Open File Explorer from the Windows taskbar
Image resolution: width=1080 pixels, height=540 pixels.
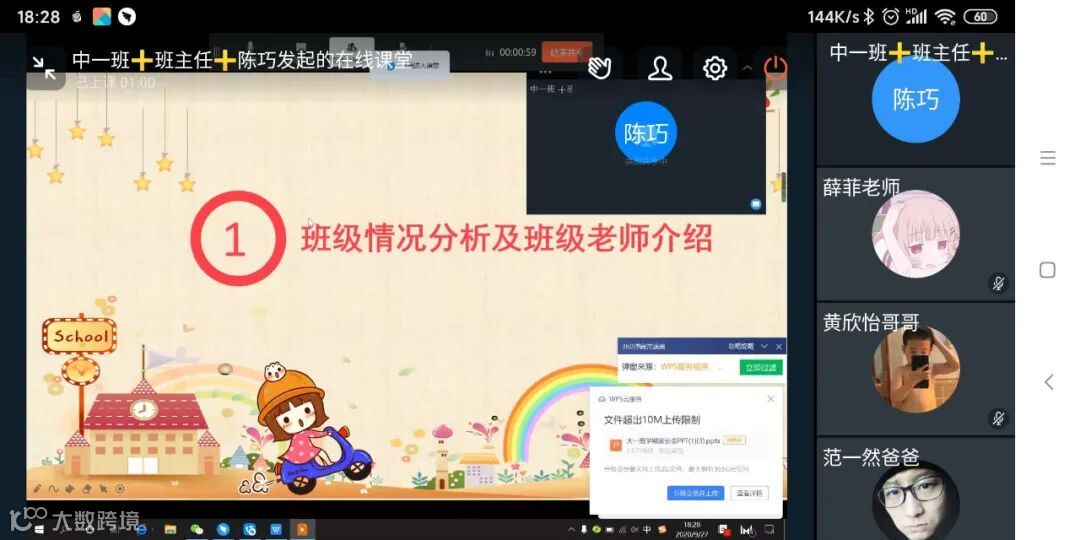170,530
